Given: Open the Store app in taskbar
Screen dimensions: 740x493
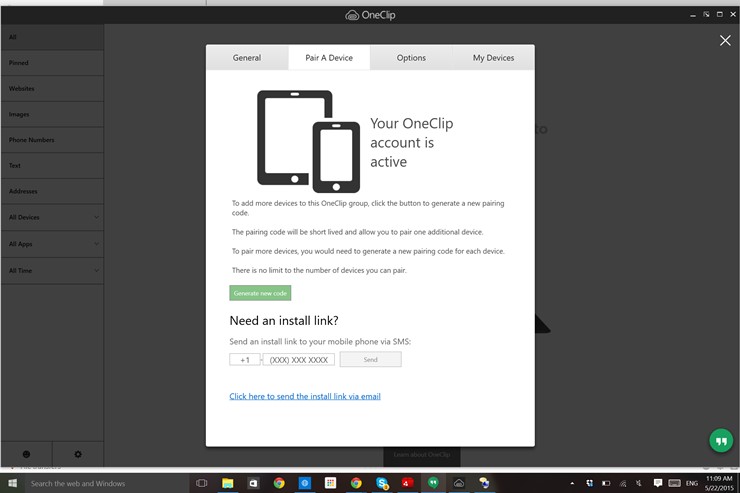Looking at the screenshot, I should point(253,483).
